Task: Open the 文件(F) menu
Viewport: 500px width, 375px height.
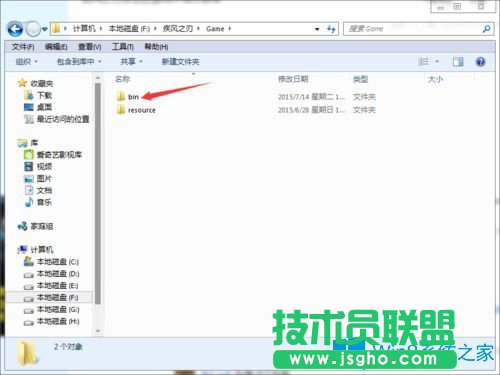Action: tap(23, 47)
